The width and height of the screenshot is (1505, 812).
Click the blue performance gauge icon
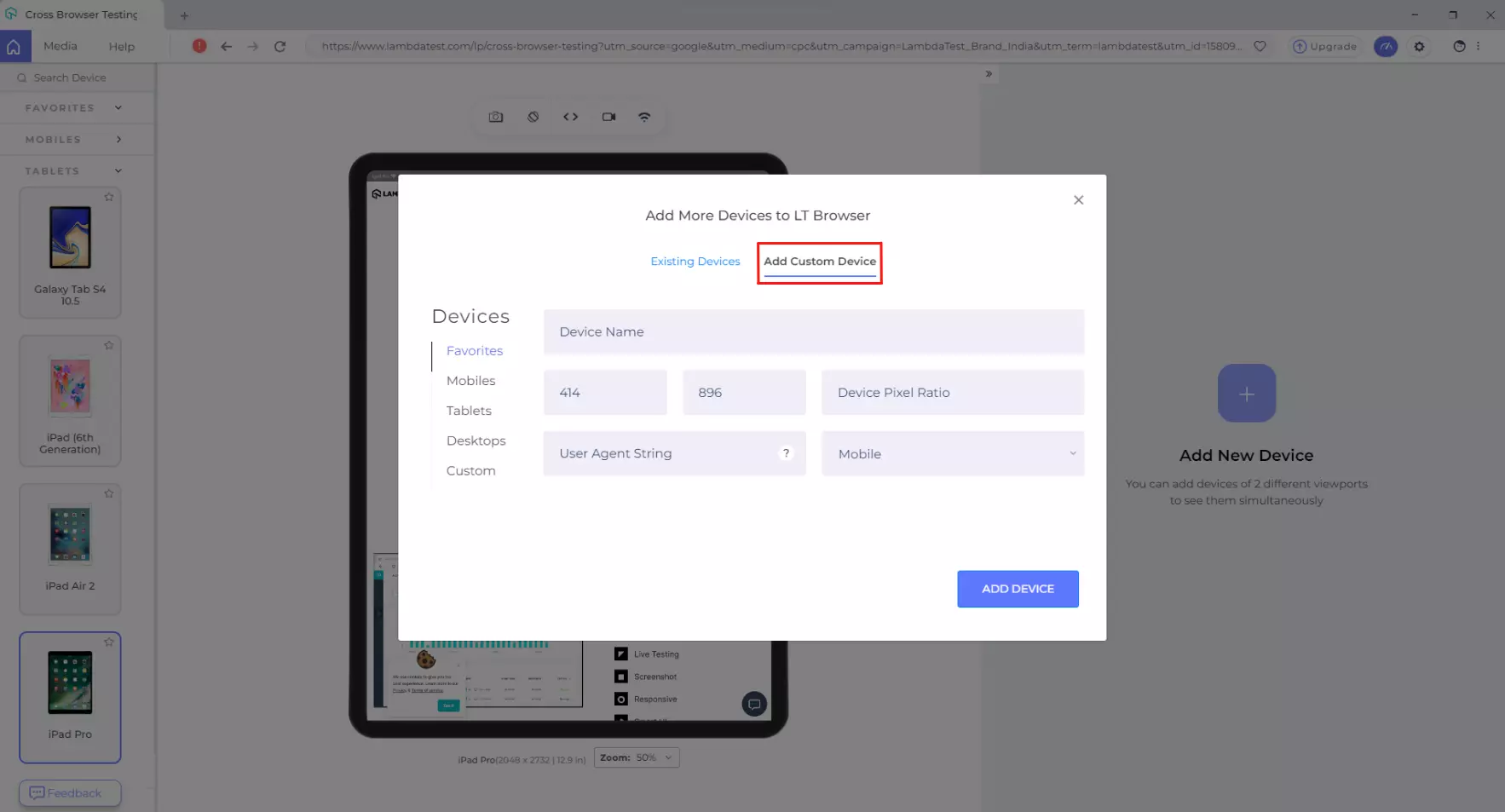(1385, 47)
